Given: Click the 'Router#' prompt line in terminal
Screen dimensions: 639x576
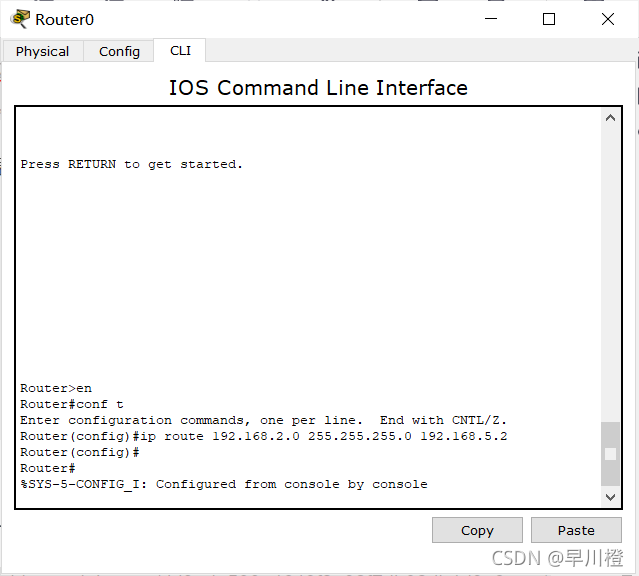Looking at the screenshot, I should click(48, 468).
